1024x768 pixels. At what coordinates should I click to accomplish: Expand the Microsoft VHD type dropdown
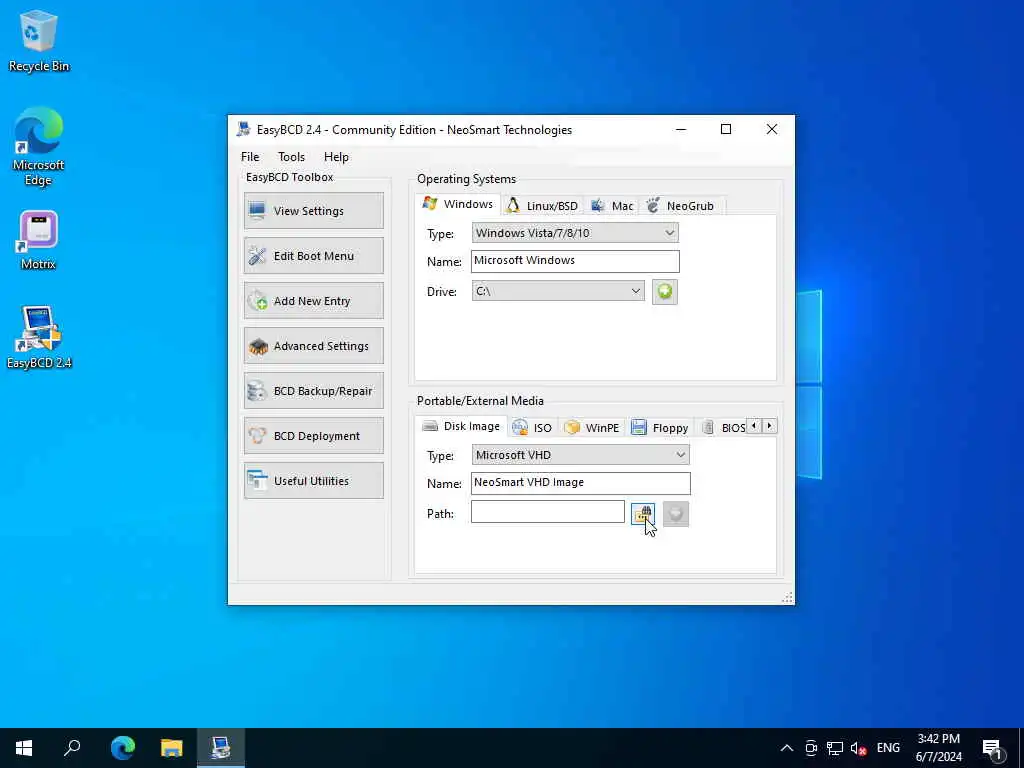point(581,455)
